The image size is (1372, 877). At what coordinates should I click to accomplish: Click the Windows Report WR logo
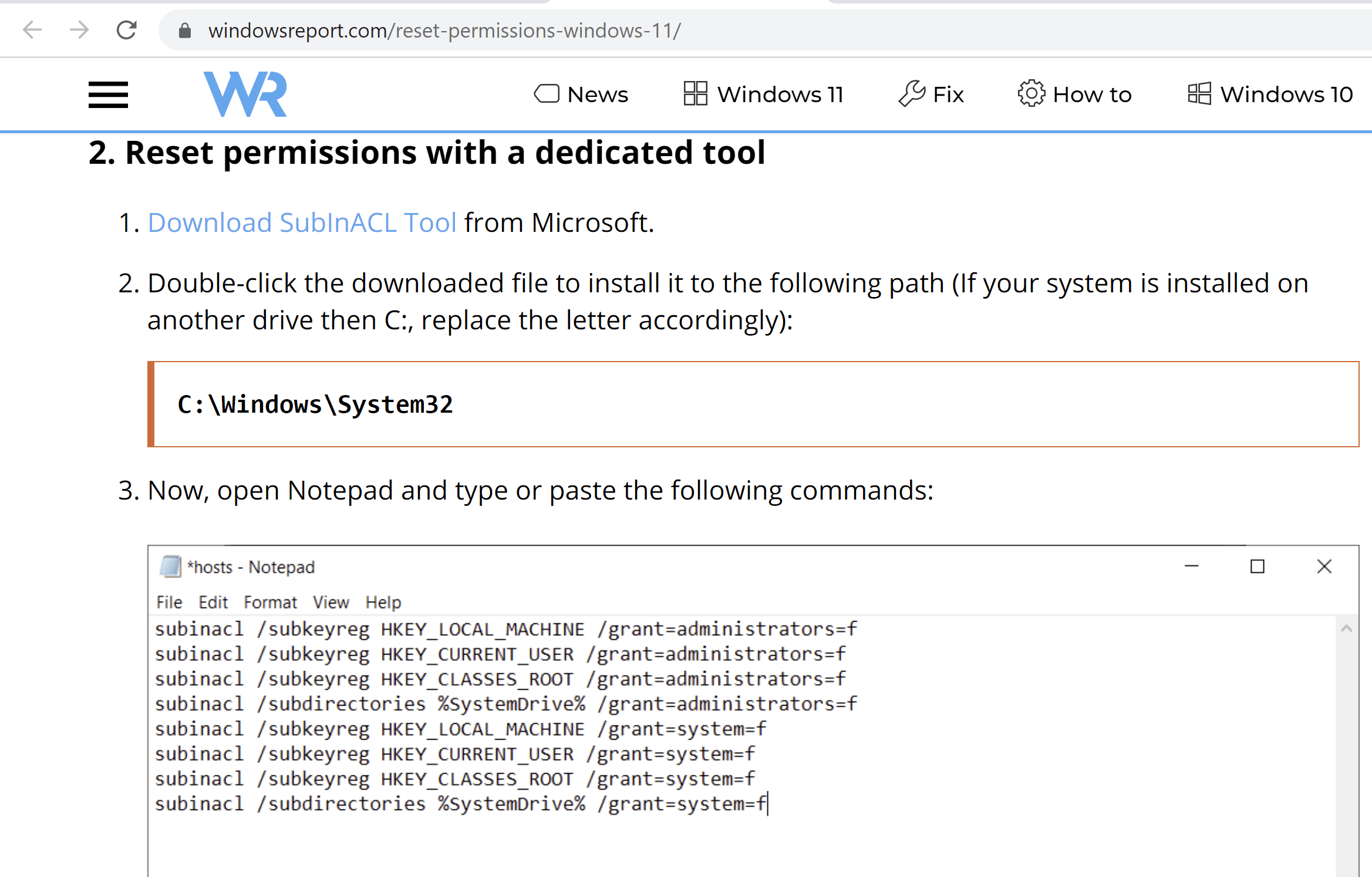[245, 94]
